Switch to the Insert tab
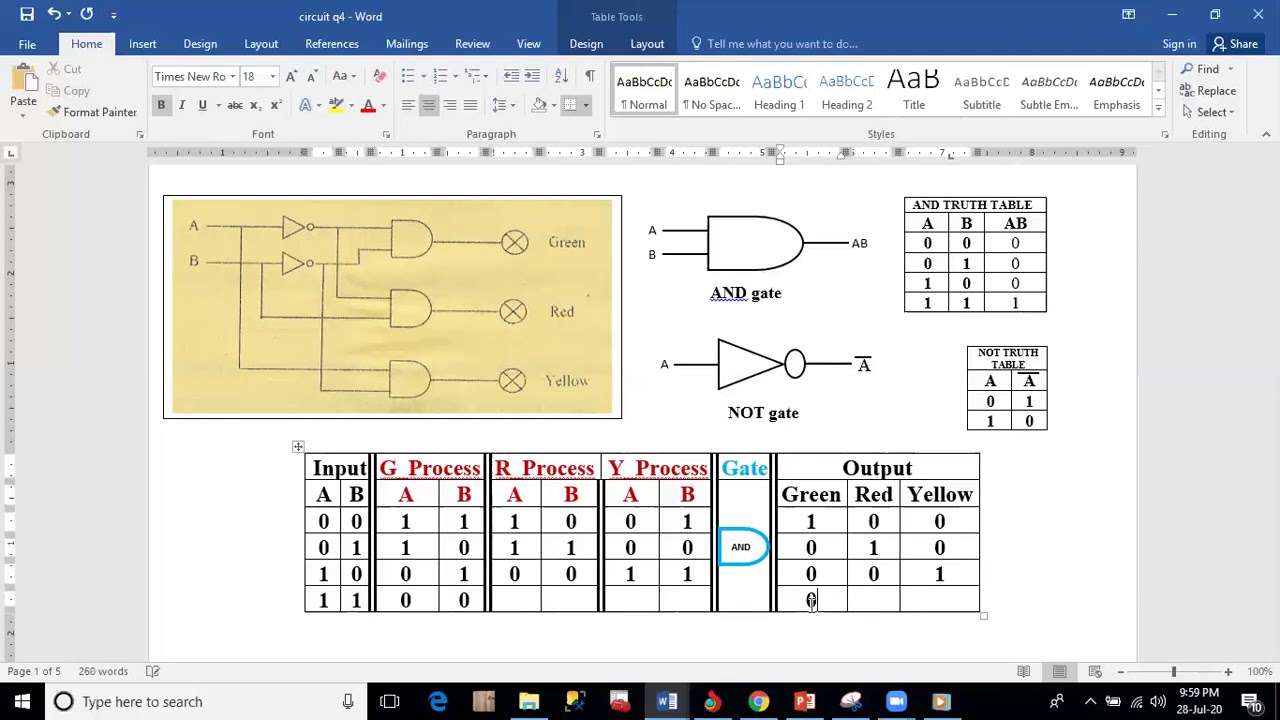This screenshot has width=1280, height=720. coord(142,44)
